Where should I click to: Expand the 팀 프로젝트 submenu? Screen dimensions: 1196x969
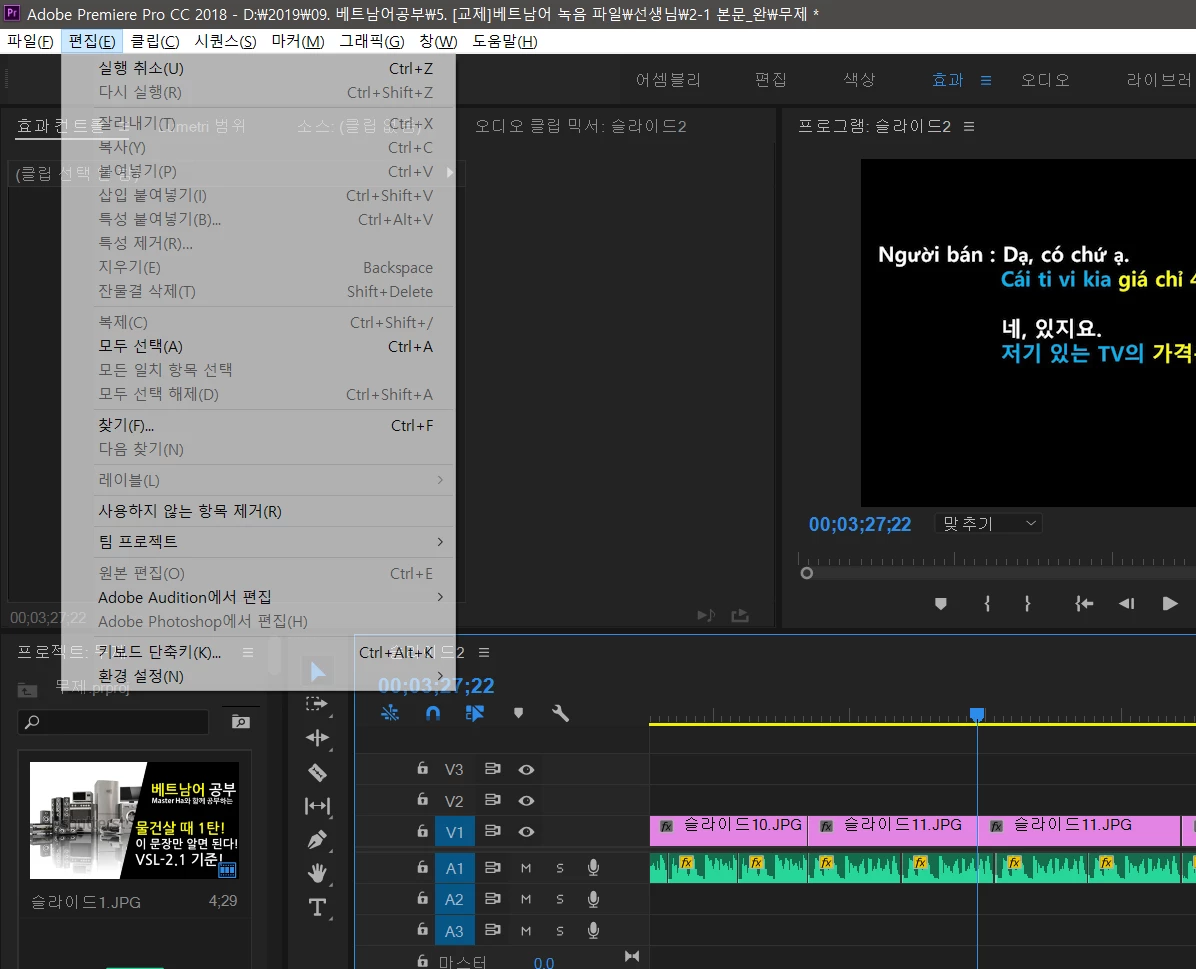pyautogui.click(x=440, y=542)
